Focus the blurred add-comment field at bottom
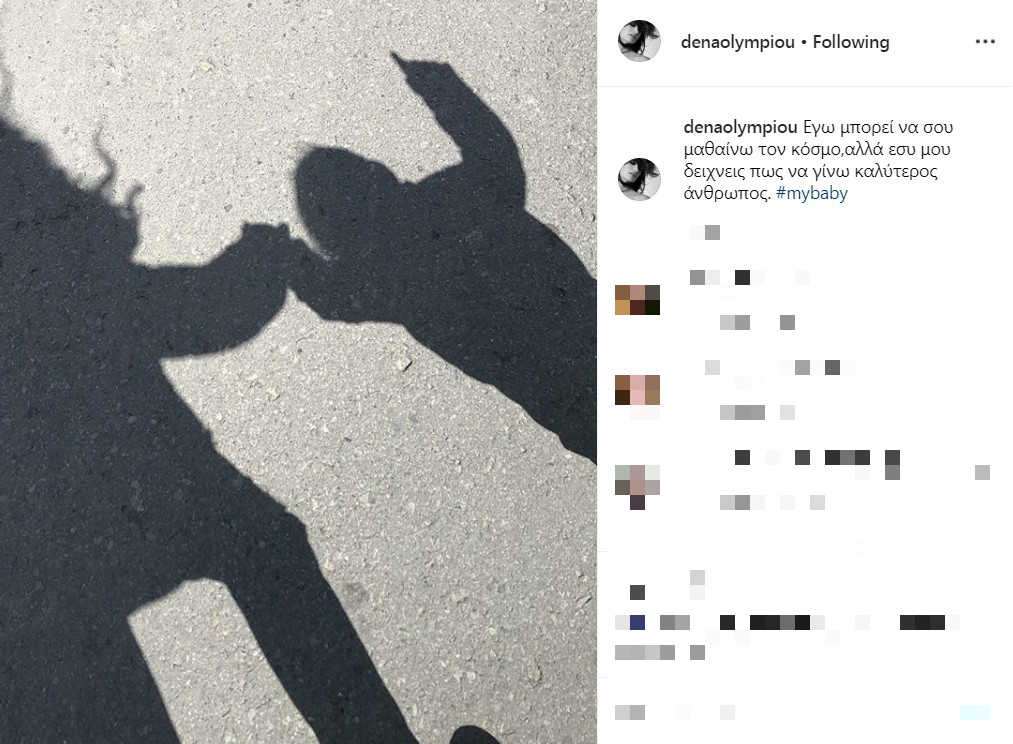Screen dimensions: 1013x744 click(x=775, y=712)
